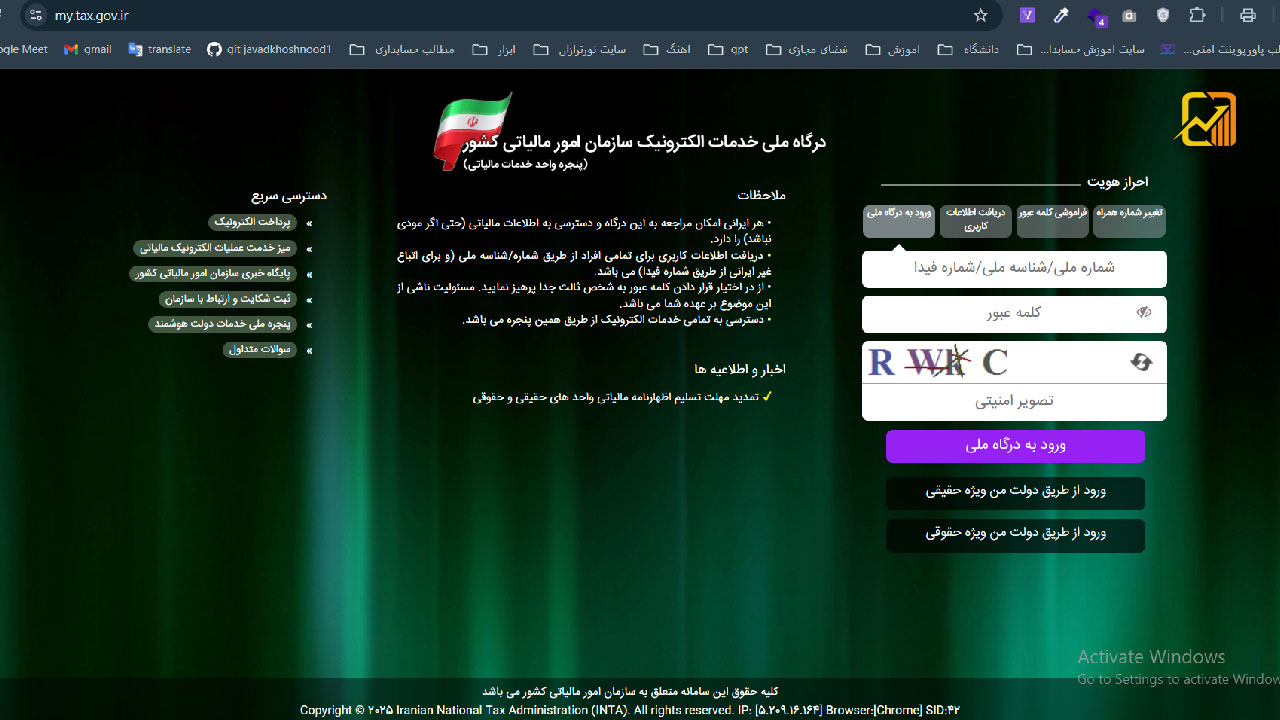Viewport: 1280px width, 720px height.
Task: Click ورود از طریق دولت من ویژه حقیقی
Action: click(x=1015, y=493)
